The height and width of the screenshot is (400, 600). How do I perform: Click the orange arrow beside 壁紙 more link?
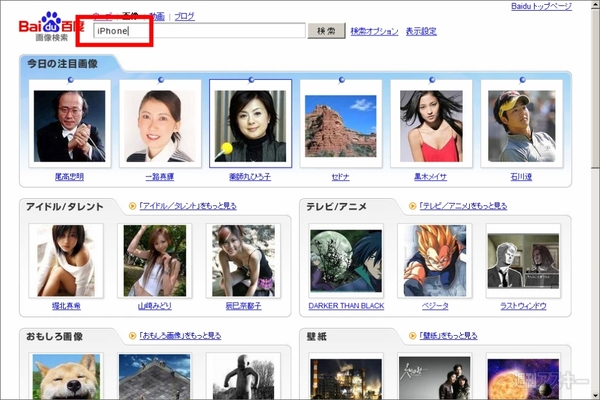point(412,336)
